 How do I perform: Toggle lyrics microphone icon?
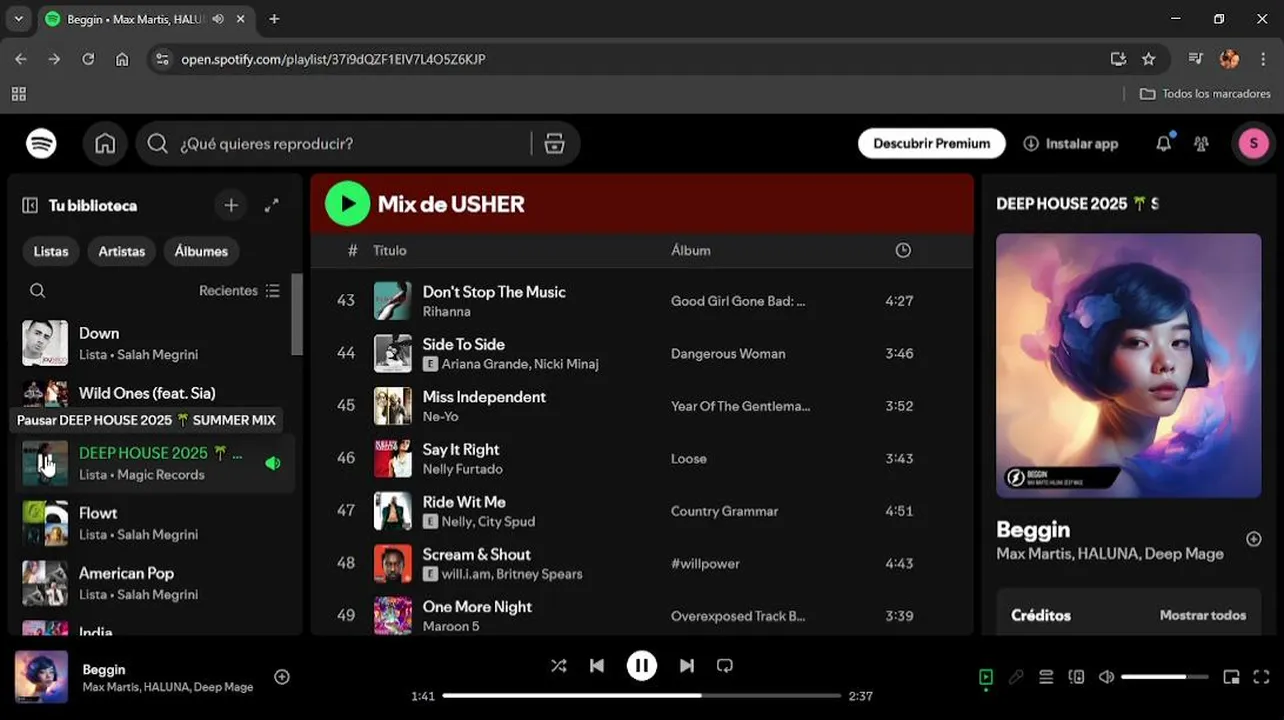(1016, 677)
